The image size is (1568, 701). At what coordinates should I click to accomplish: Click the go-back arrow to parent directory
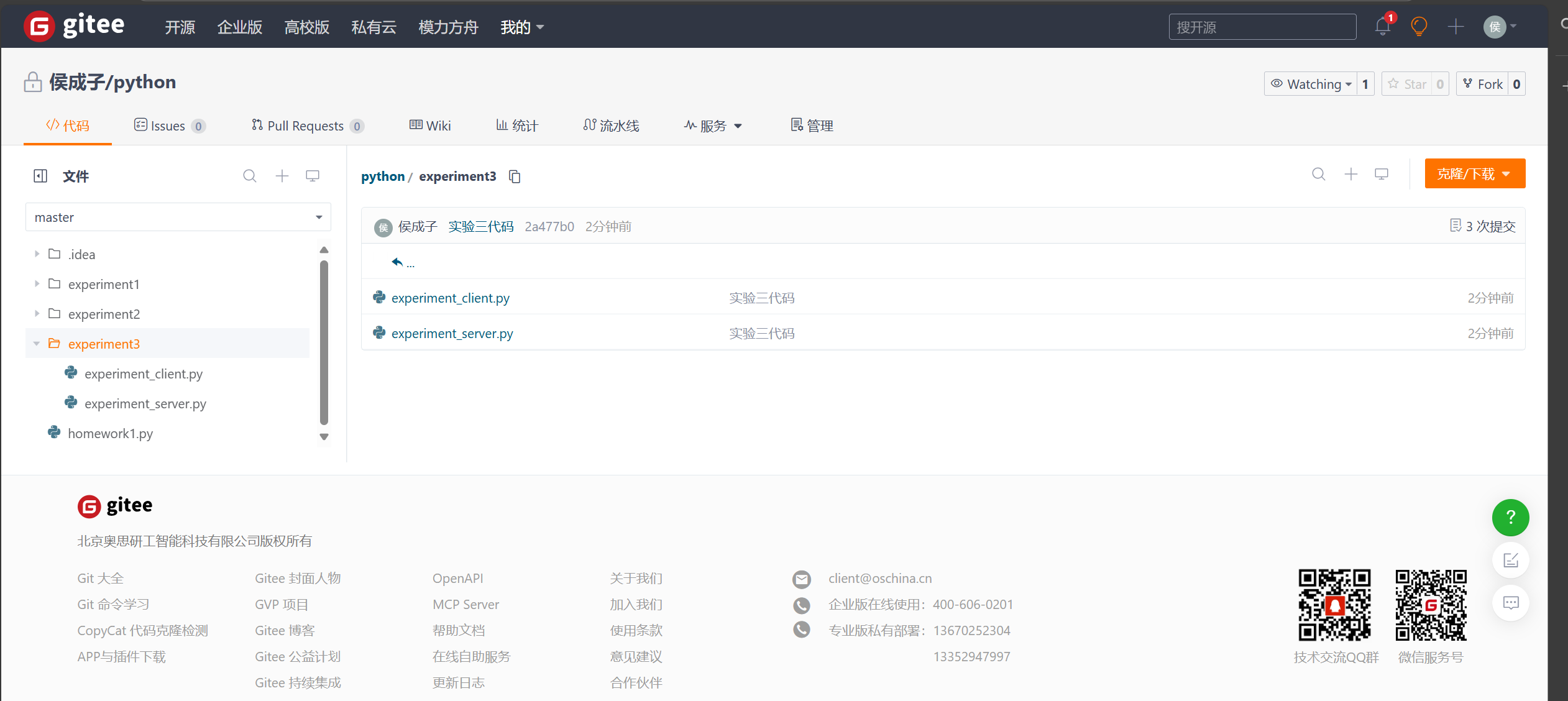[398, 262]
